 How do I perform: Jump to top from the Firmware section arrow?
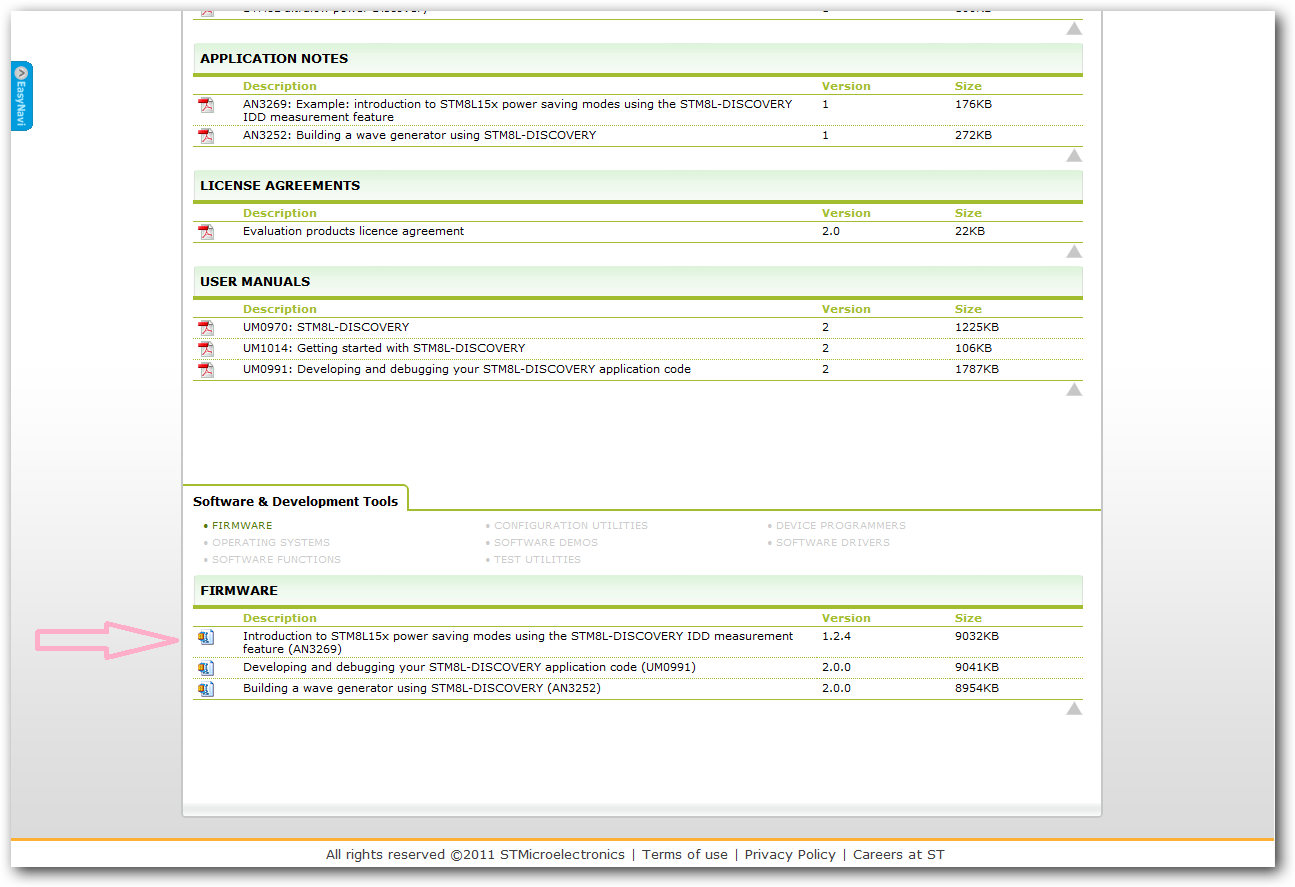pos(1074,708)
